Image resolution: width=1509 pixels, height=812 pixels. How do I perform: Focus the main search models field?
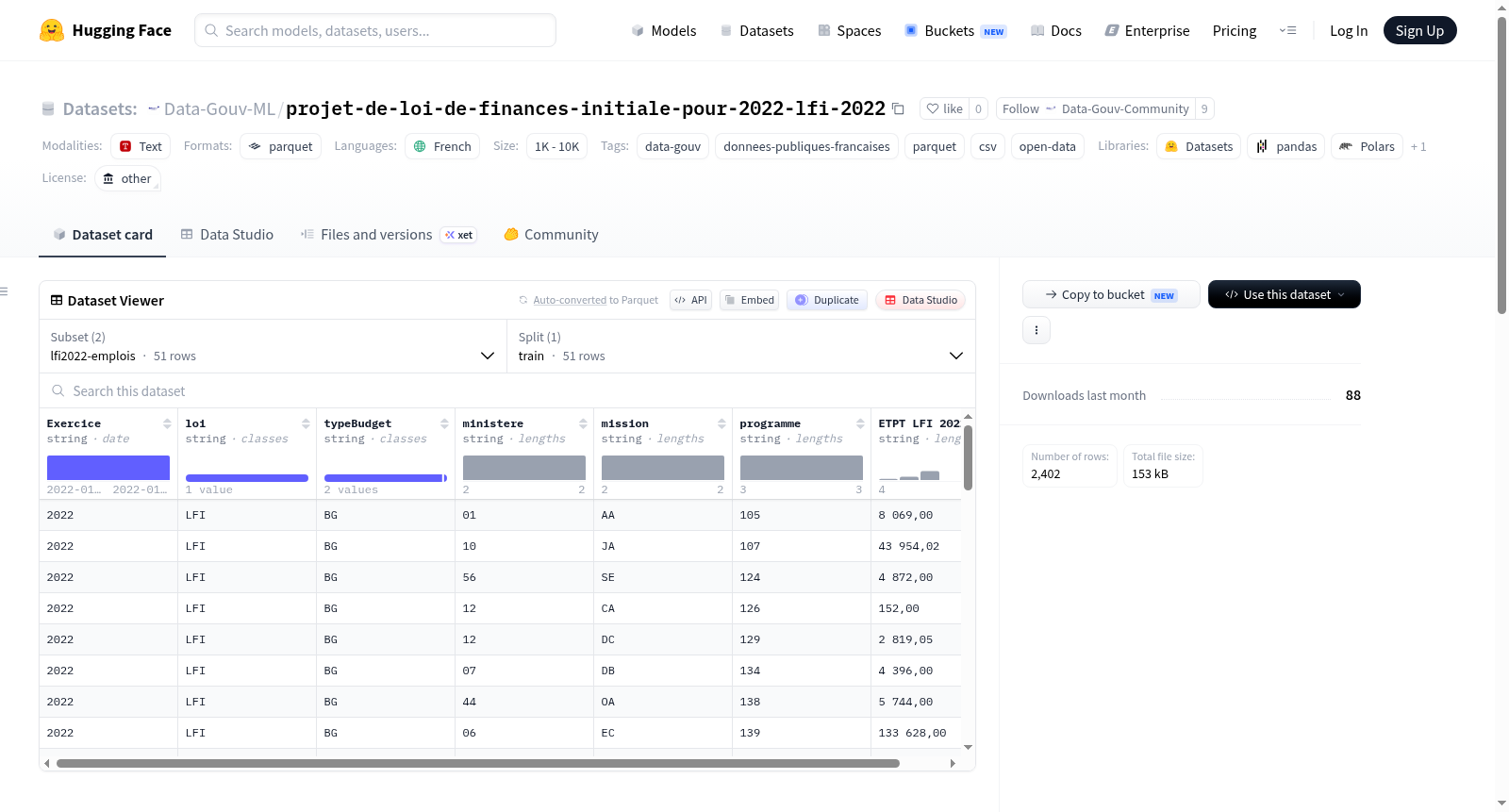375,30
